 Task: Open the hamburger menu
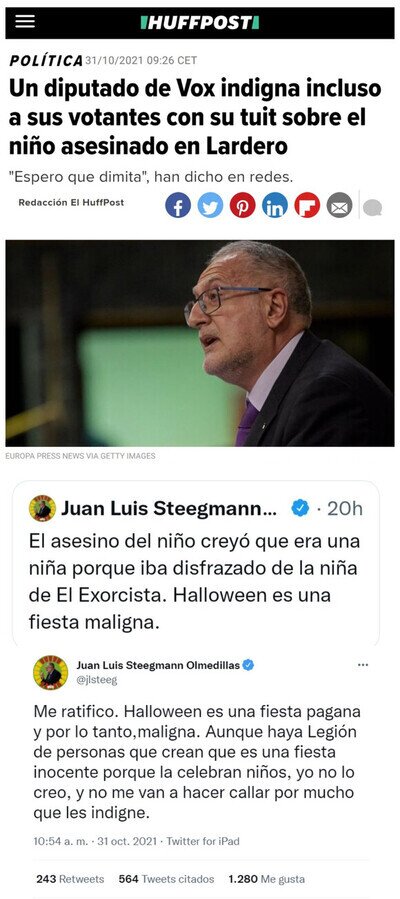pyautogui.click(x=25, y=21)
